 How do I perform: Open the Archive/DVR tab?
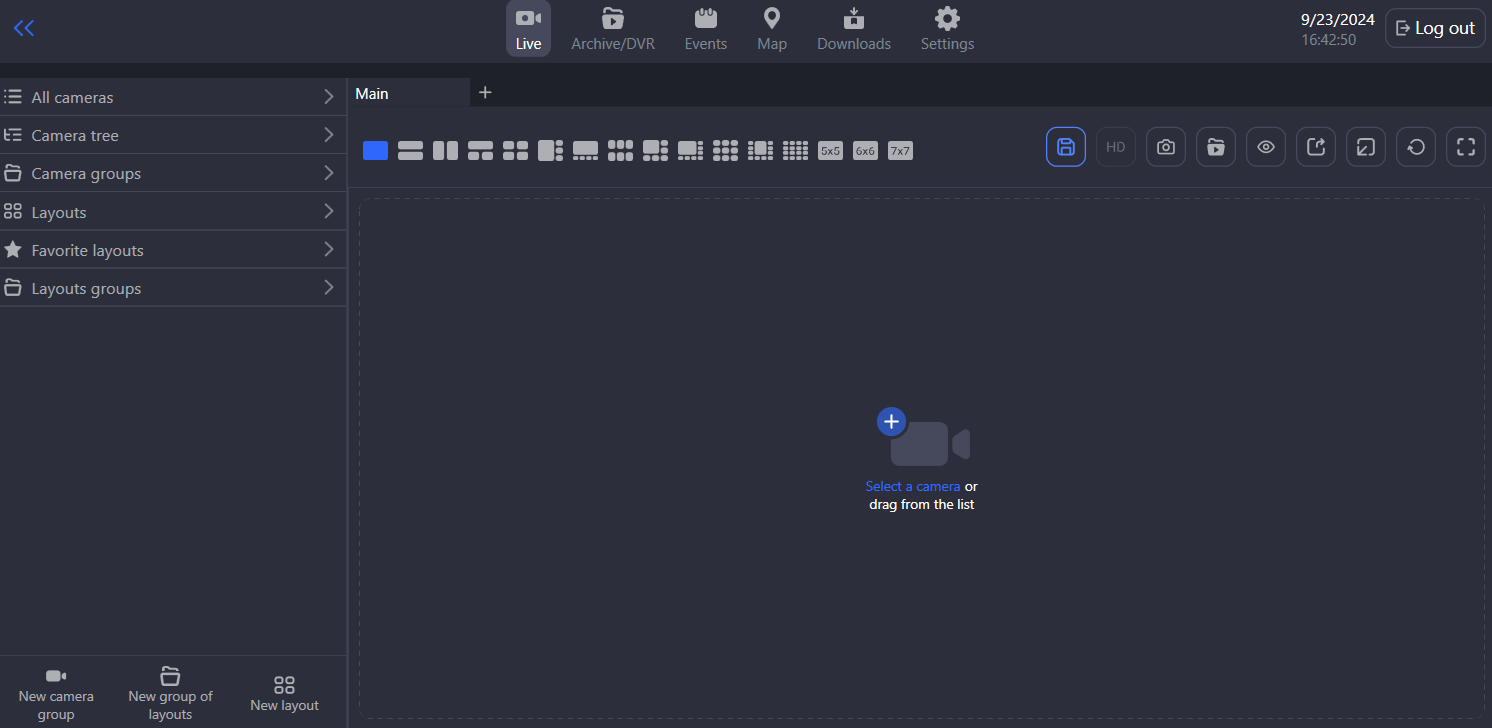(x=612, y=29)
